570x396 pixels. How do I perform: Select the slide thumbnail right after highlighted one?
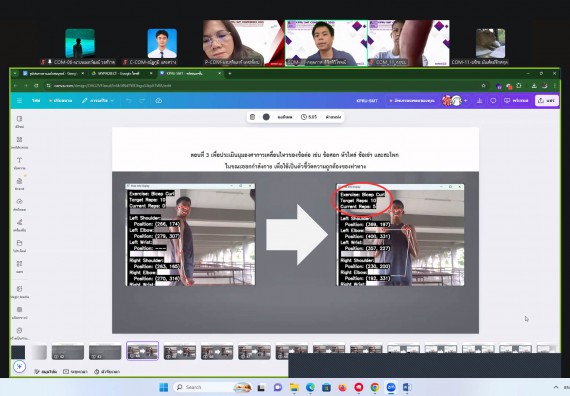pyautogui.click(x=180, y=352)
